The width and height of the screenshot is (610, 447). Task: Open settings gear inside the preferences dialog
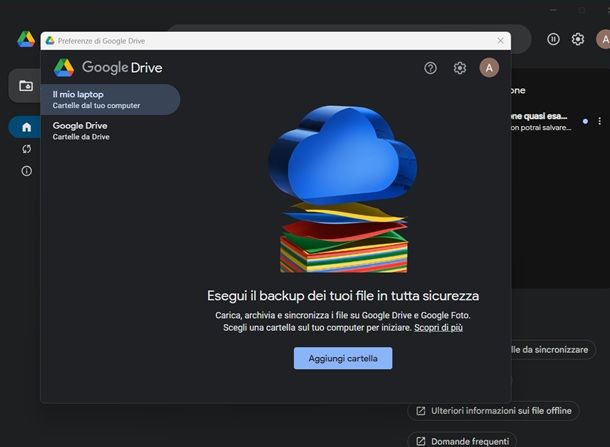click(x=460, y=68)
